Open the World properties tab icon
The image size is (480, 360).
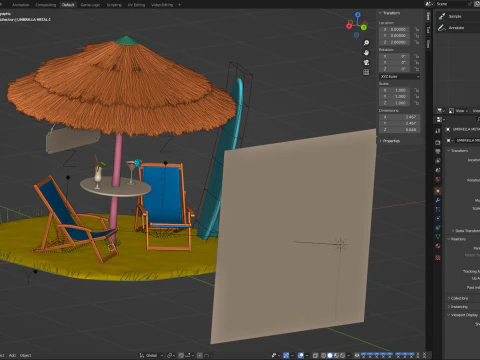click(438, 179)
